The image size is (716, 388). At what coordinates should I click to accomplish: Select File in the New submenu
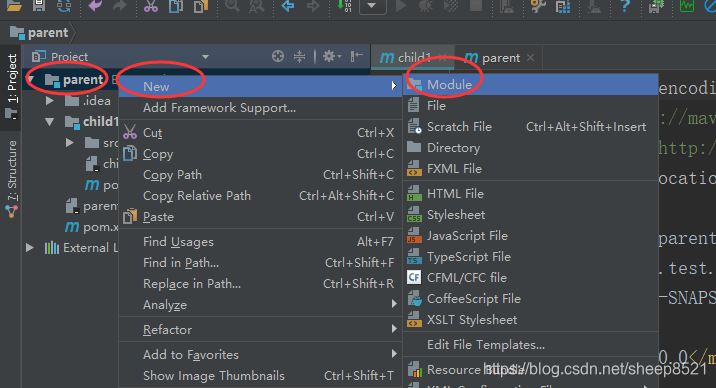(x=531, y=106)
